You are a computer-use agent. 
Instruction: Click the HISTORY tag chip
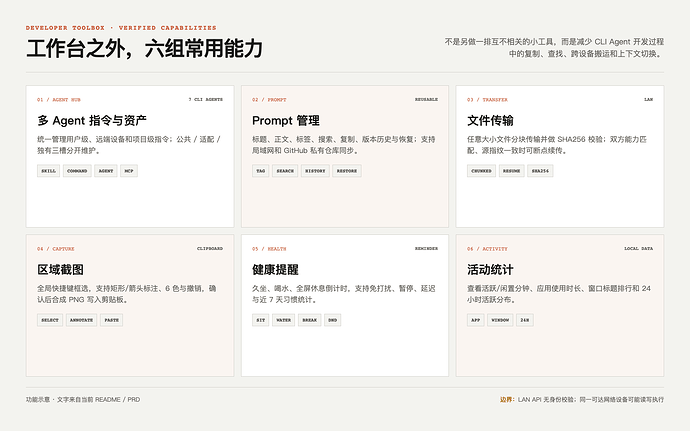click(315, 171)
